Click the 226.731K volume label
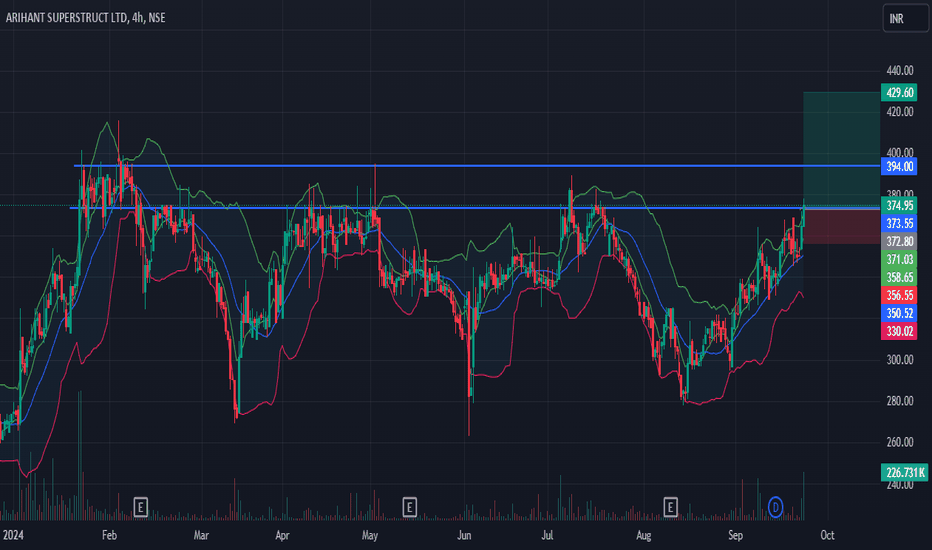 click(x=903, y=472)
